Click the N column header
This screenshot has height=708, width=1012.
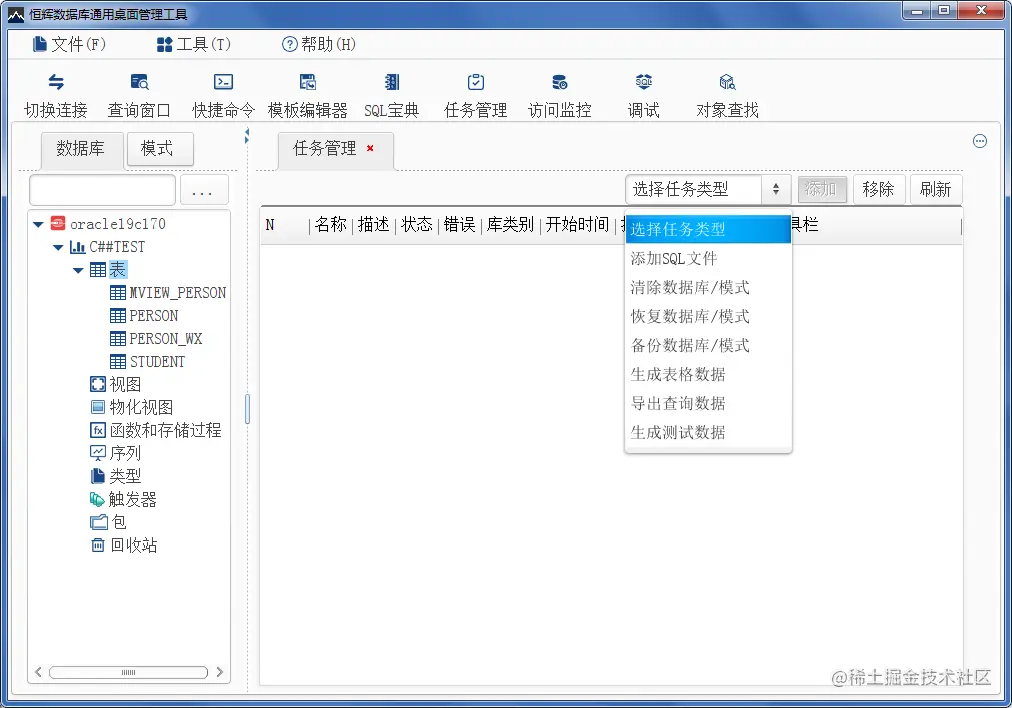point(285,225)
